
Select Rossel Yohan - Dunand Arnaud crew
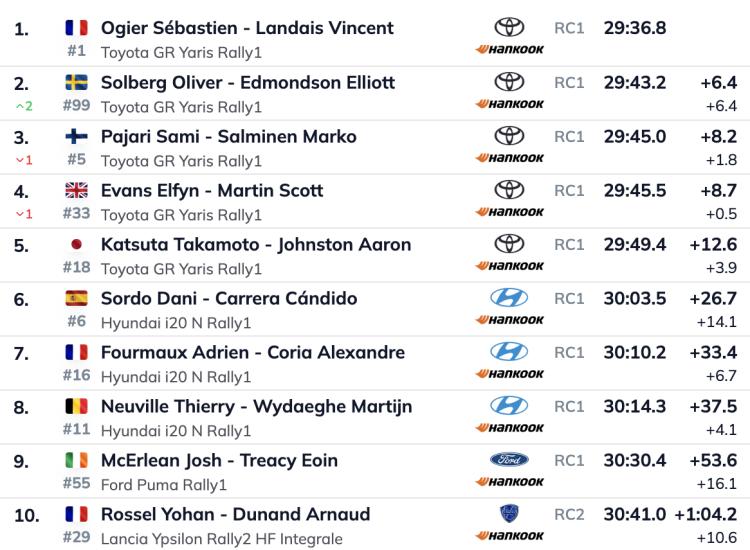coord(235,514)
